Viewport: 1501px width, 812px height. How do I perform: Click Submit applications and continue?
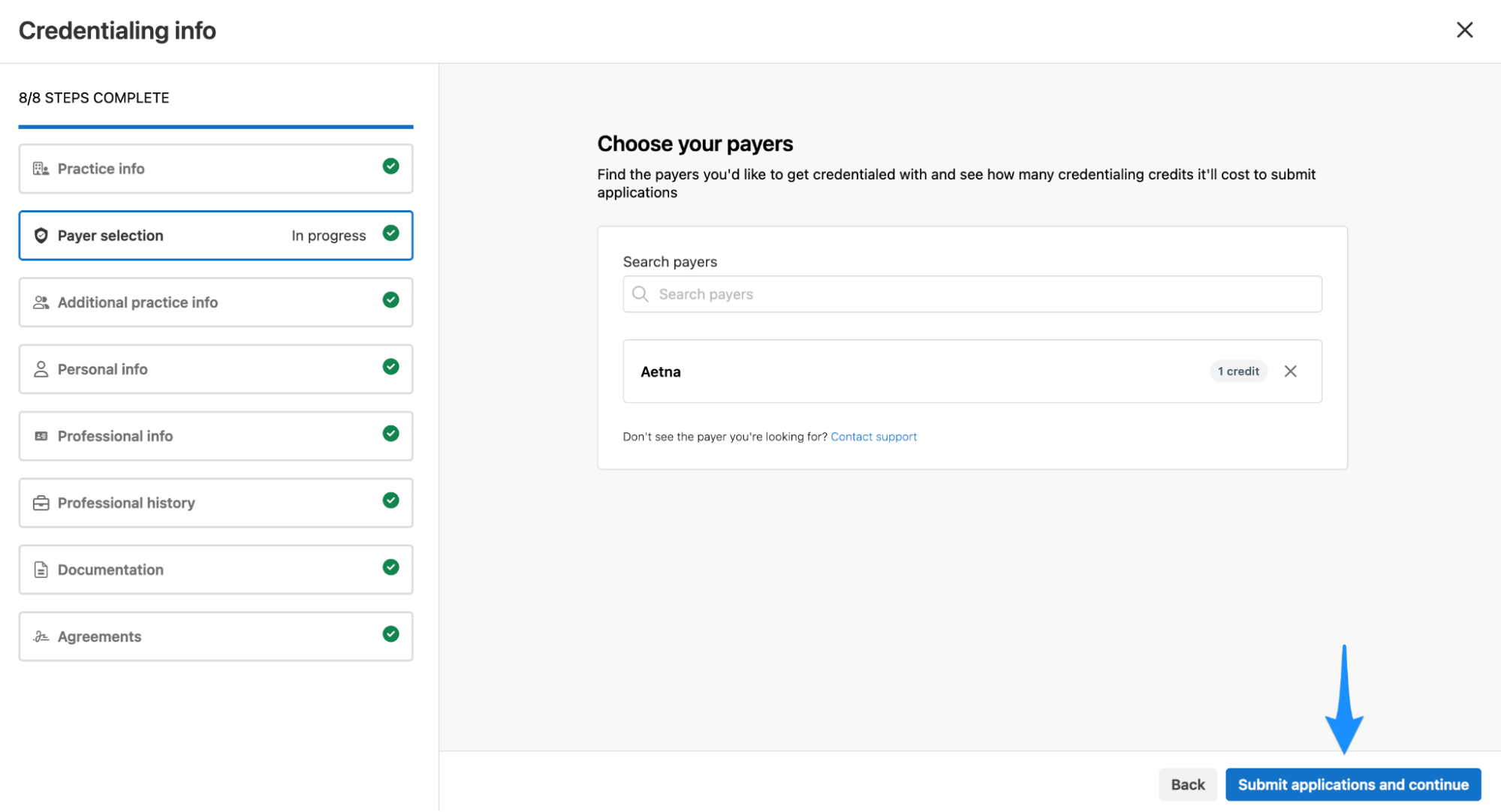pos(1353,784)
